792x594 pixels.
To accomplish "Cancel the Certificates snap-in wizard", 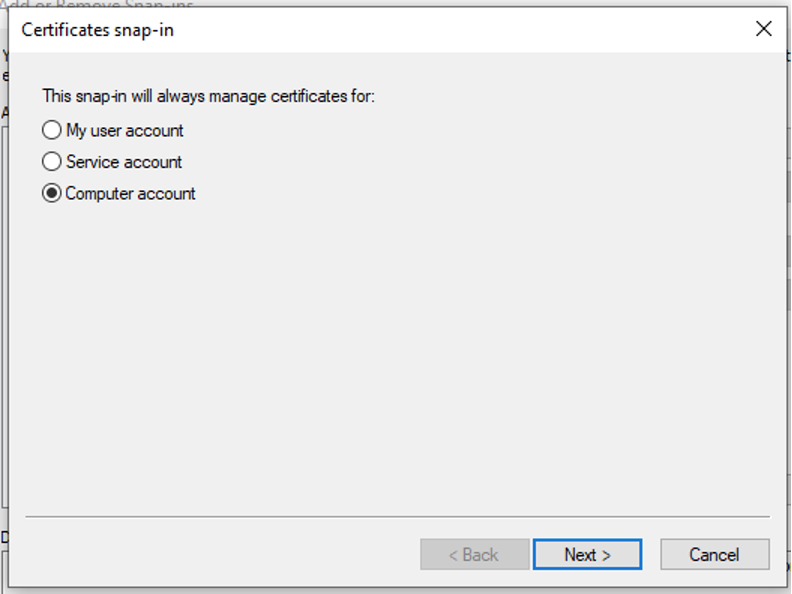I will point(715,555).
